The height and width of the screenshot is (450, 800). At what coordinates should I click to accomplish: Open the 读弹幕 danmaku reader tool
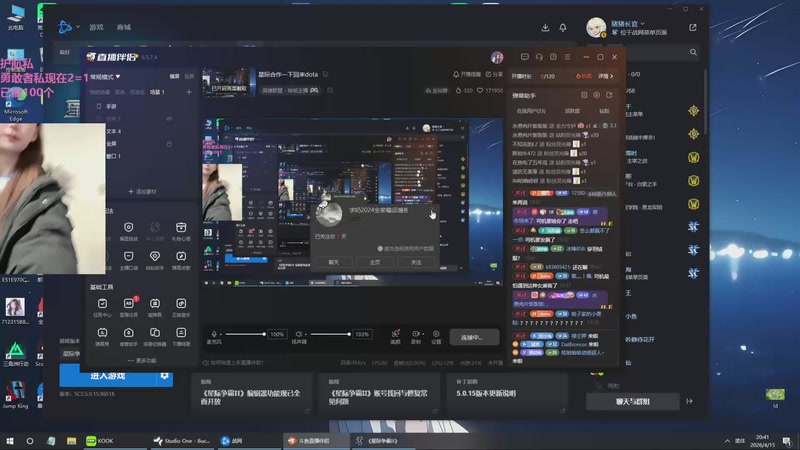tap(155, 307)
